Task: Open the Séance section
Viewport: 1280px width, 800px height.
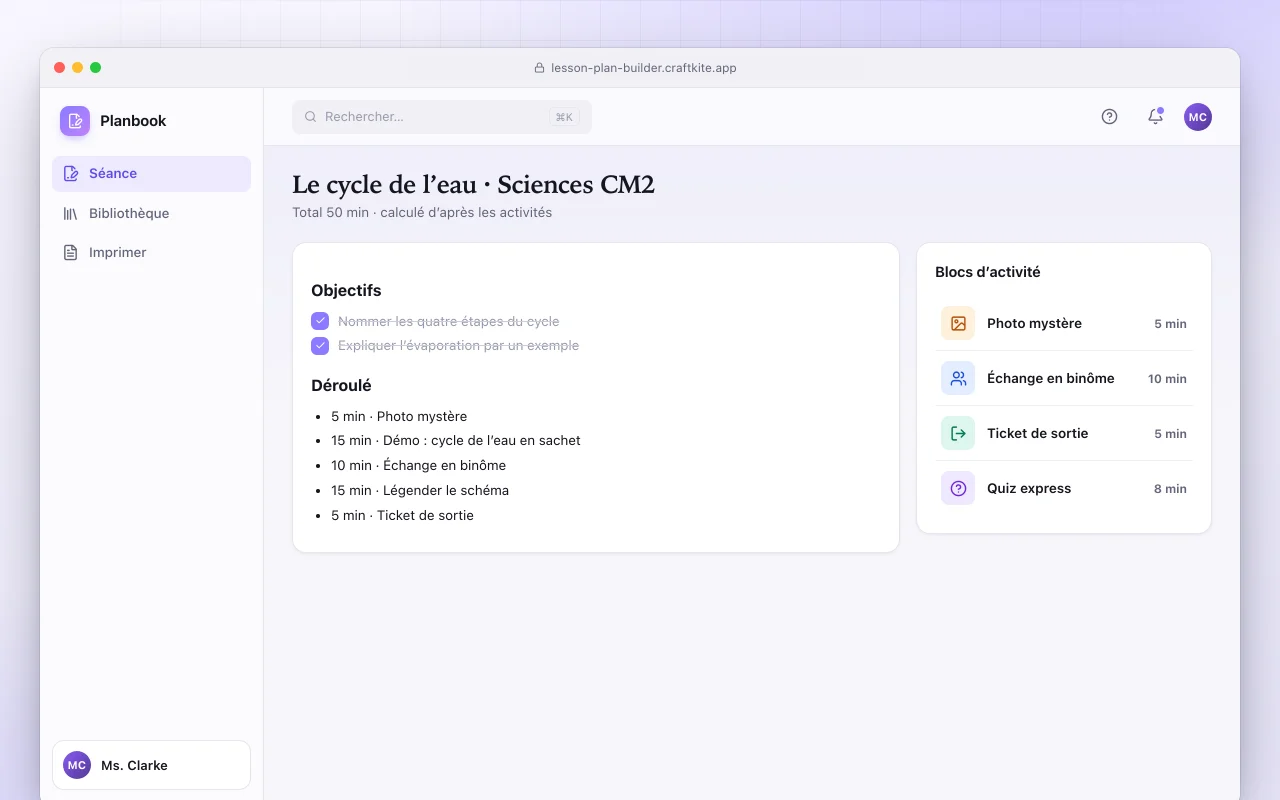Action: click(x=151, y=174)
